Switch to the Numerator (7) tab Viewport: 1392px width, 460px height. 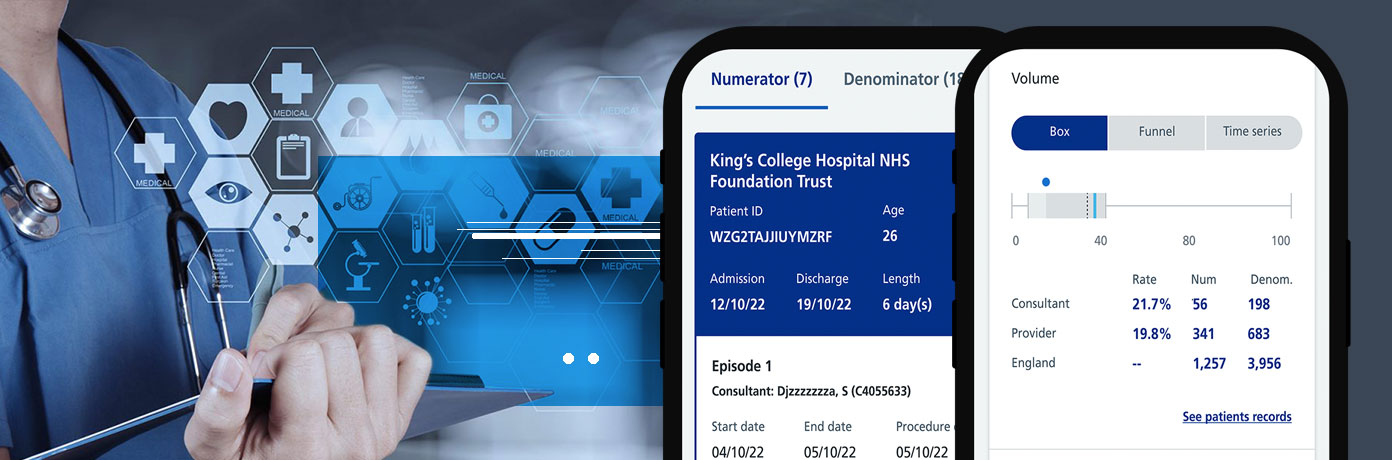coord(761,79)
